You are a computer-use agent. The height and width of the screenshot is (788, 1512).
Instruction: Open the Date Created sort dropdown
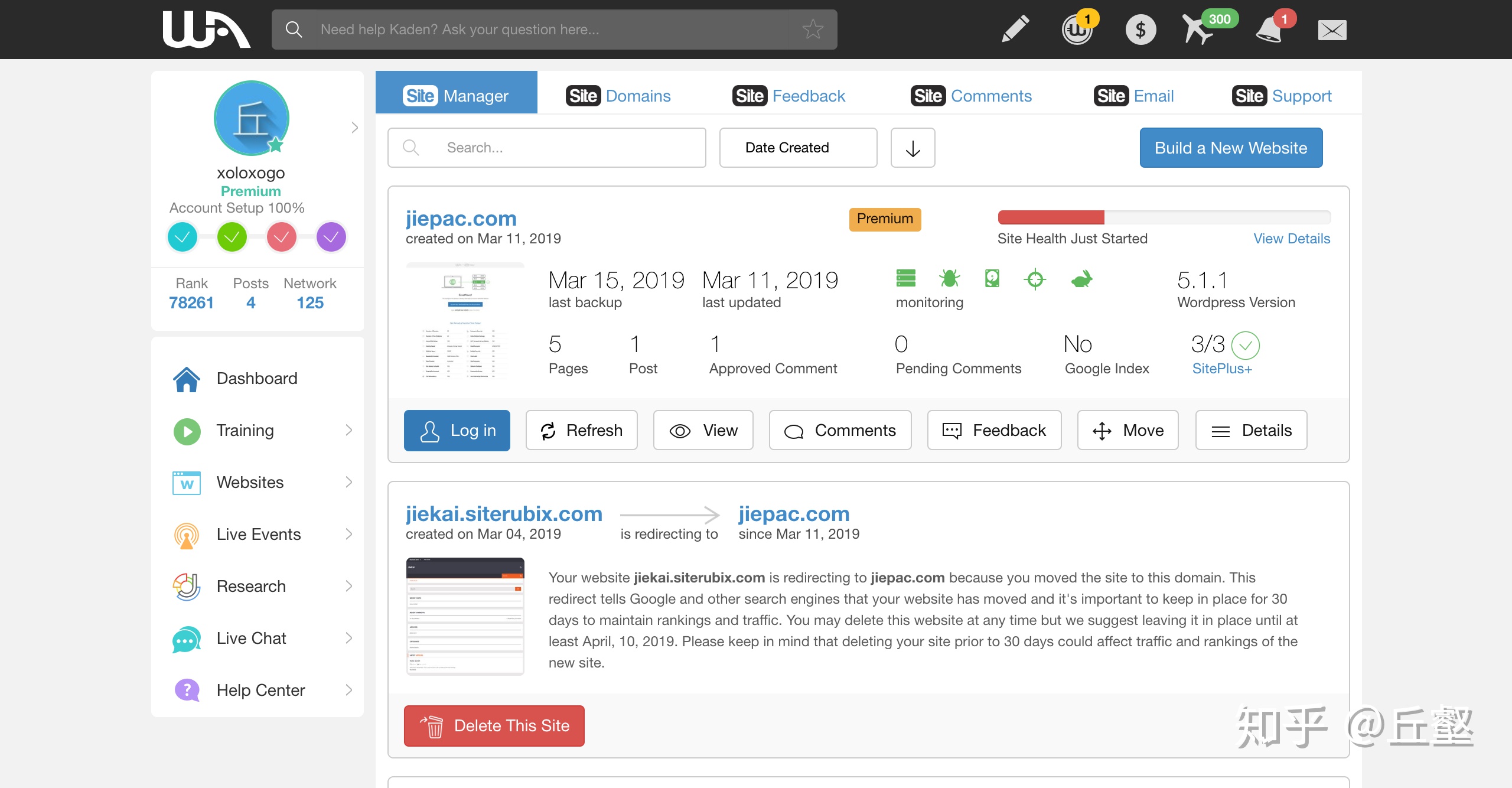(x=798, y=148)
